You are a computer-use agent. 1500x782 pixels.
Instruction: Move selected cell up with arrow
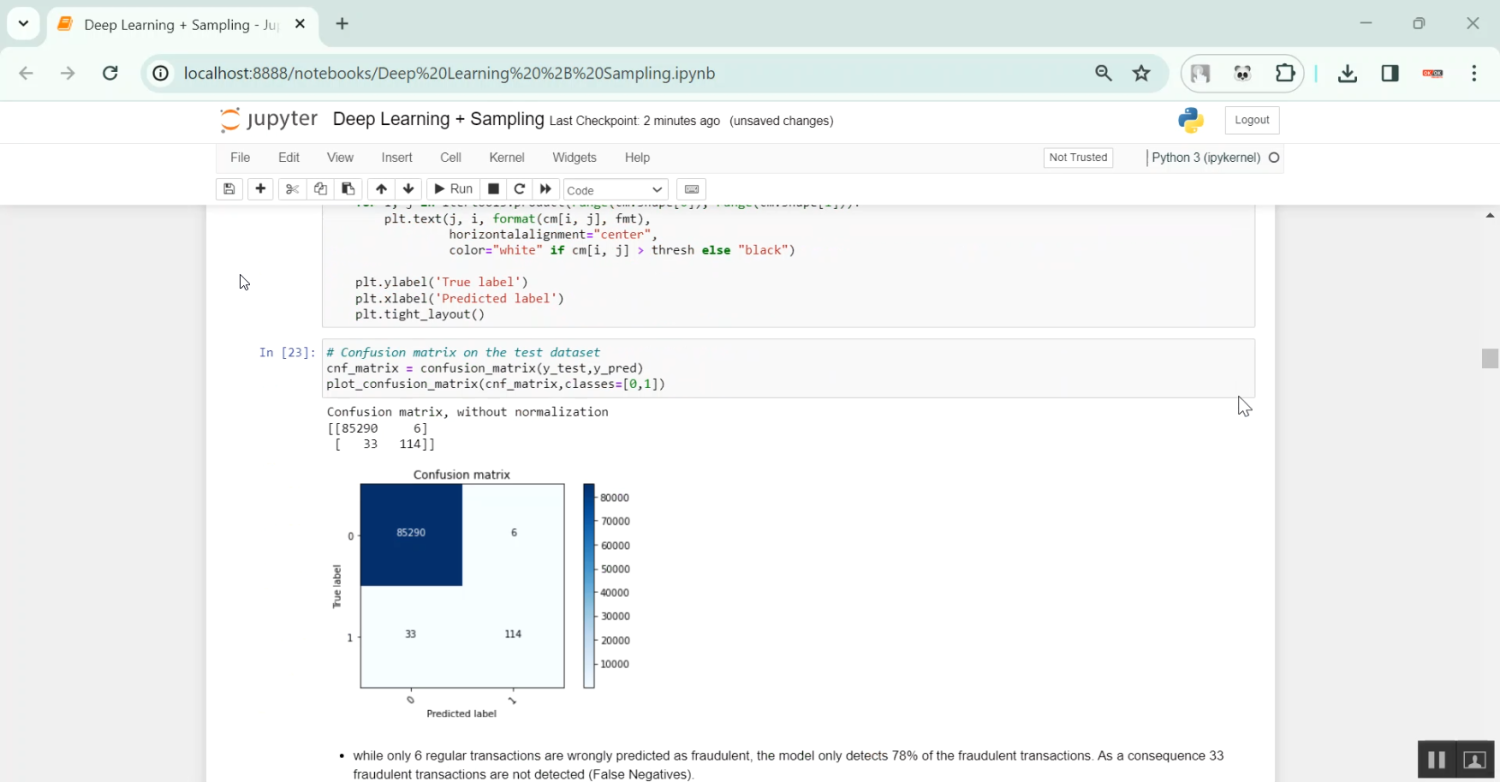tap(381, 189)
